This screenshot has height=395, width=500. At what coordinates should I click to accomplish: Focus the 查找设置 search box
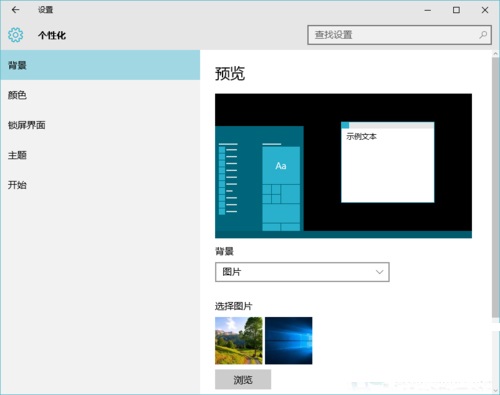tap(399, 35)
